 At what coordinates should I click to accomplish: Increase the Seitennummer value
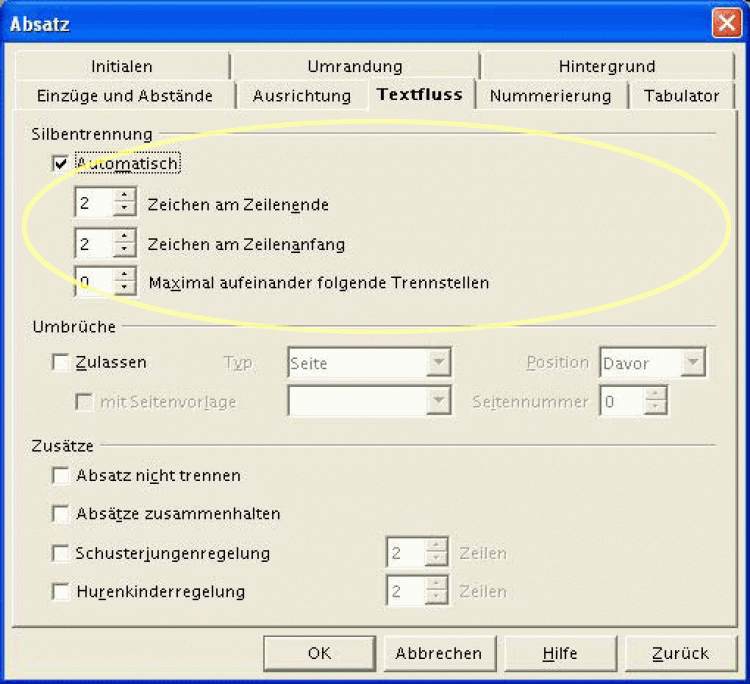(655, 394)
